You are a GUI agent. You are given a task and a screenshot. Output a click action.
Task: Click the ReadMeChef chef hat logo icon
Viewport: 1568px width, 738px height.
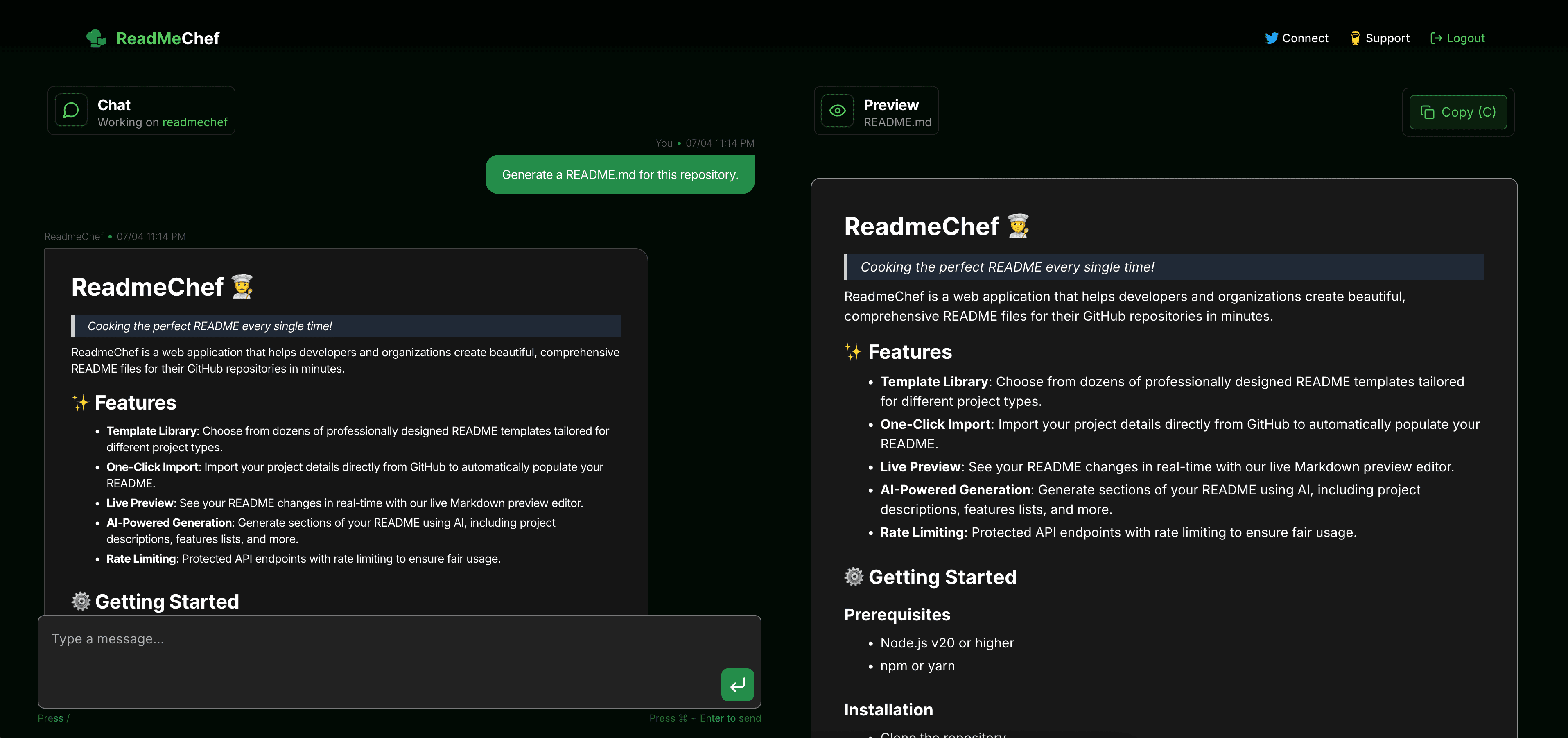96,38
